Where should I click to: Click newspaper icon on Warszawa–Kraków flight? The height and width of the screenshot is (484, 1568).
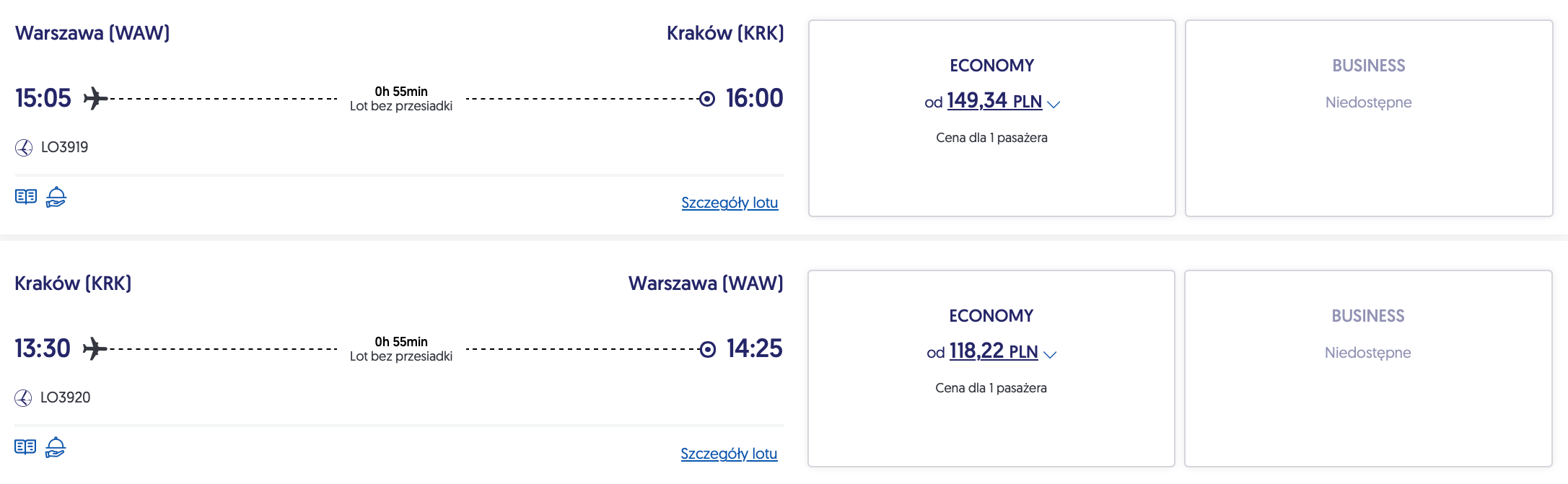click(x=26, y=197)
